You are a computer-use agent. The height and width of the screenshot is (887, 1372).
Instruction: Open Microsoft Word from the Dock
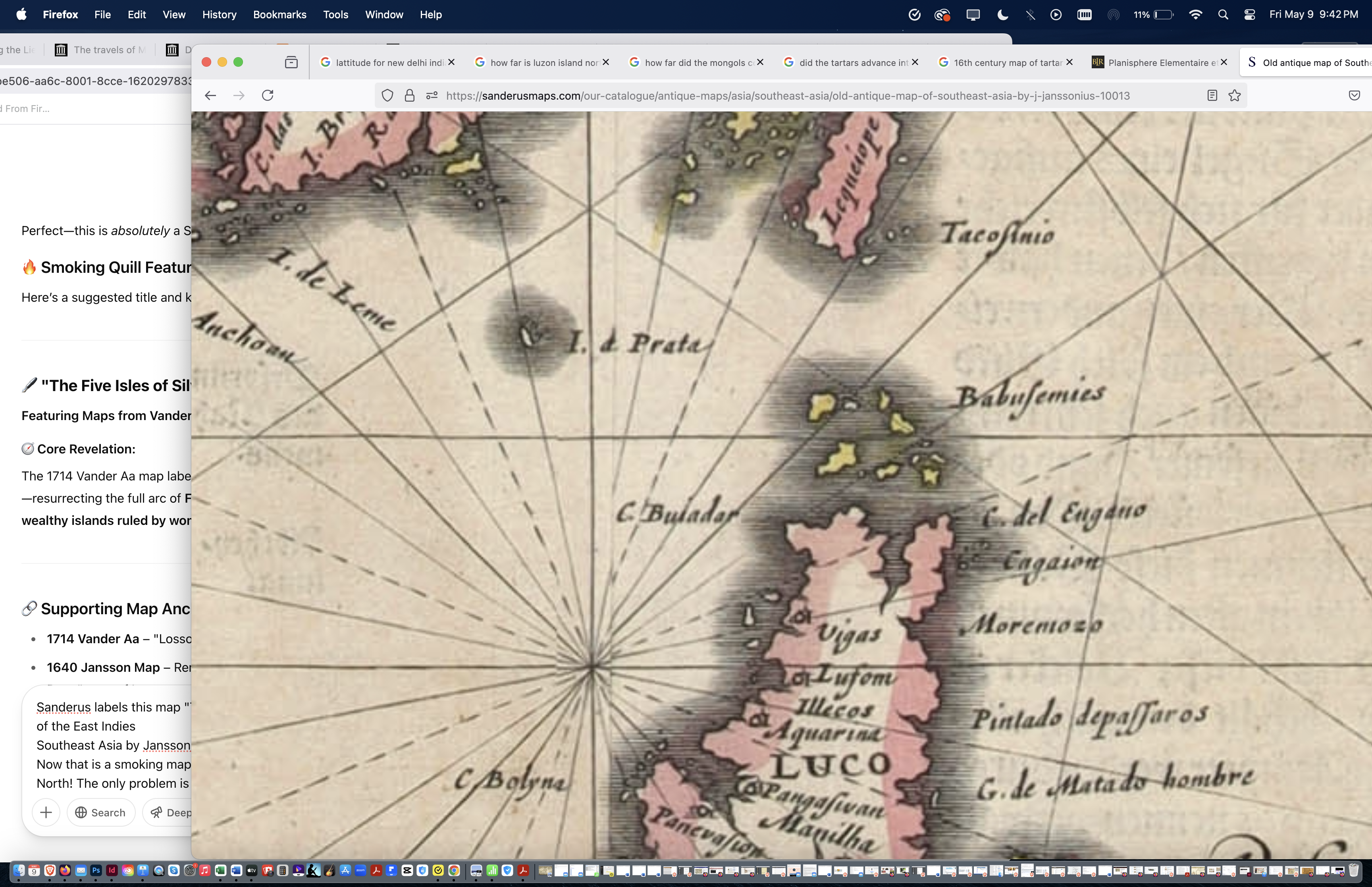pos(236,870)
